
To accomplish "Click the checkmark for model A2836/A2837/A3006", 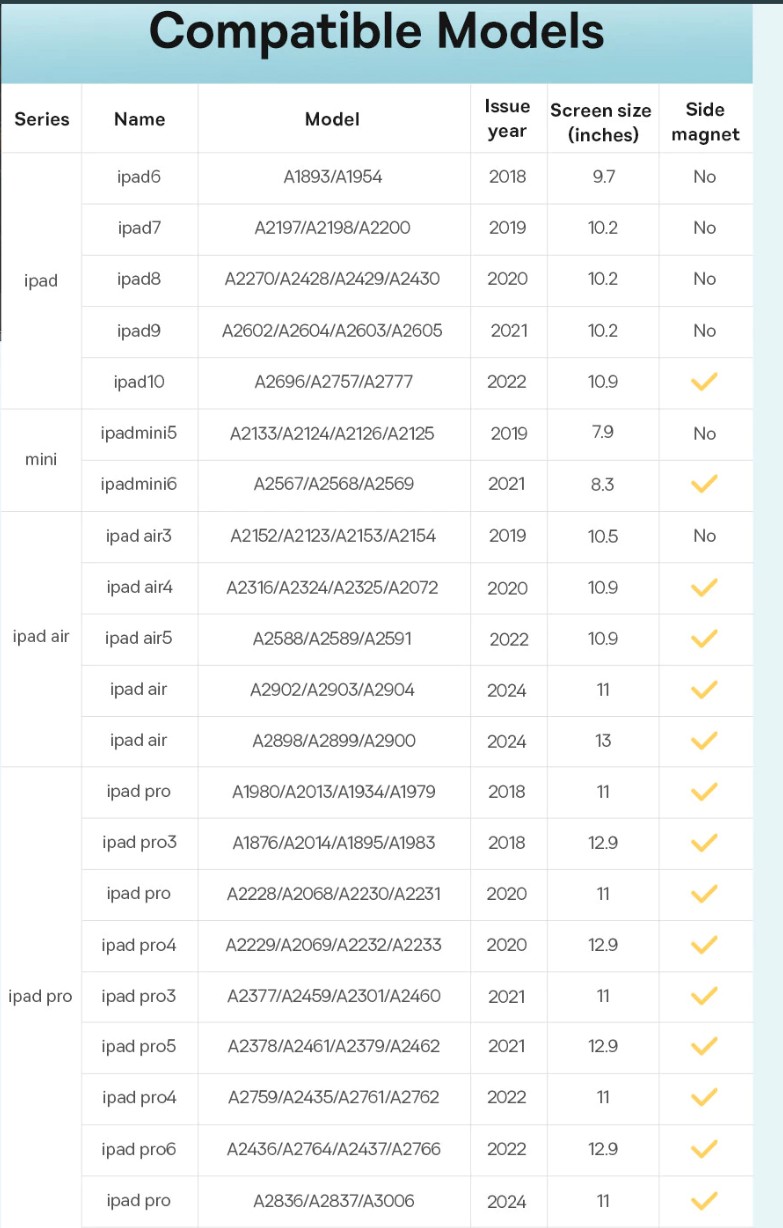I will [x=705, y=1200].
